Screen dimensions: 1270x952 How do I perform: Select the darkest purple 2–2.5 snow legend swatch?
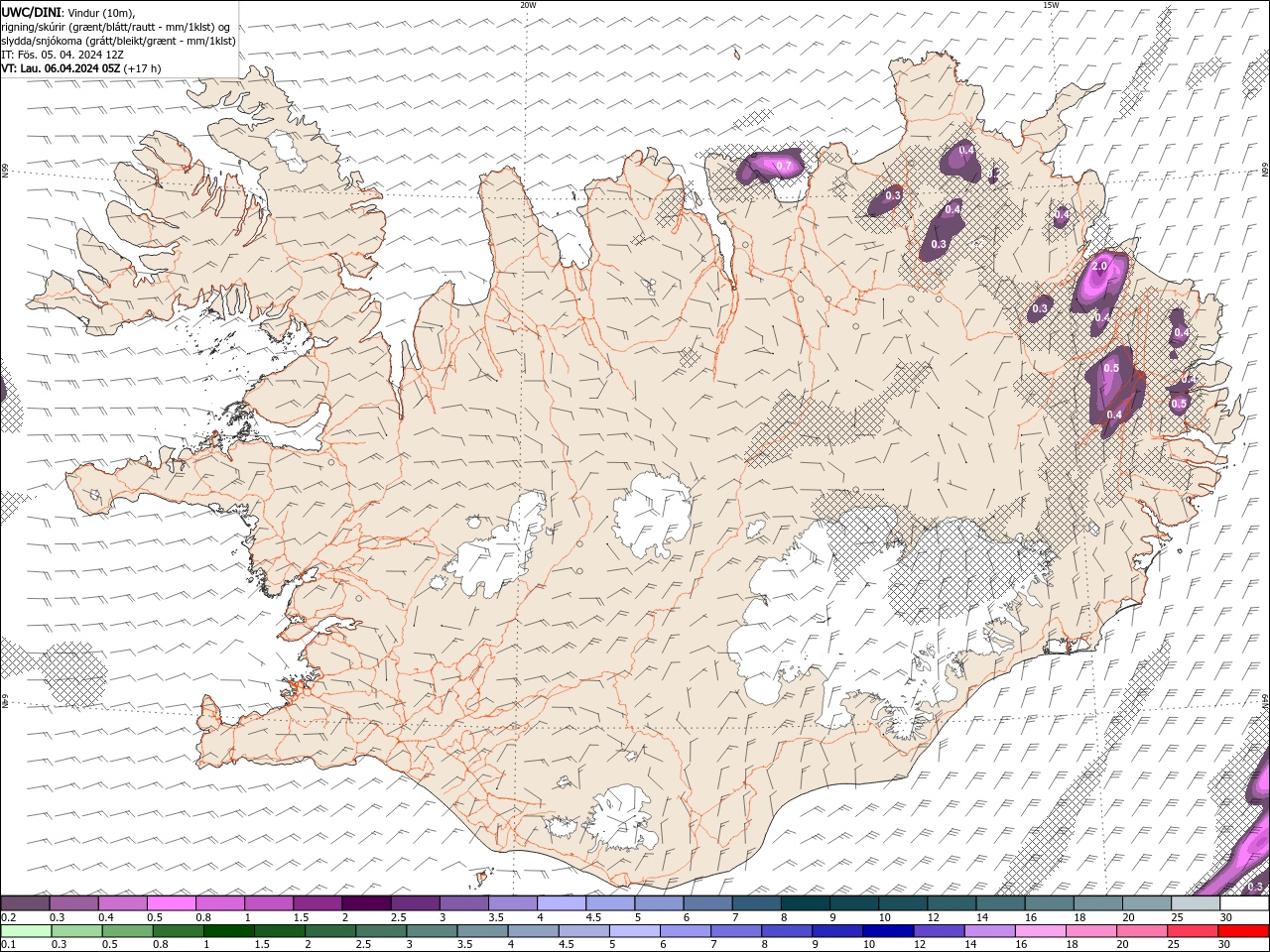click(366, 903)
